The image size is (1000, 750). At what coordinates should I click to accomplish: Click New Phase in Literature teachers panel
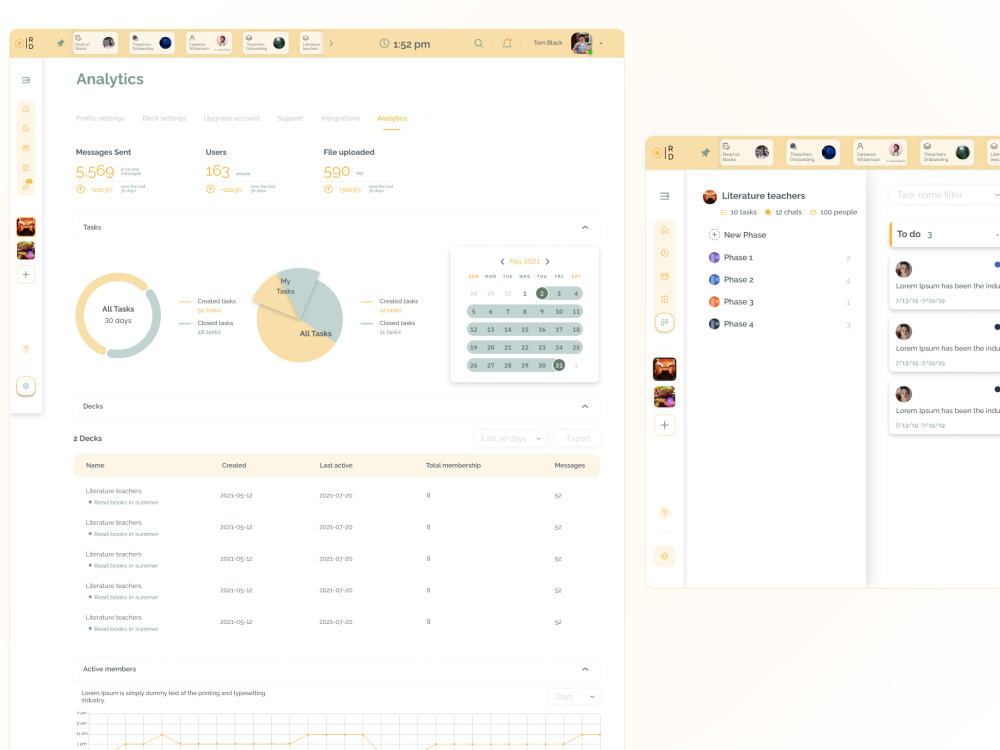745,235
